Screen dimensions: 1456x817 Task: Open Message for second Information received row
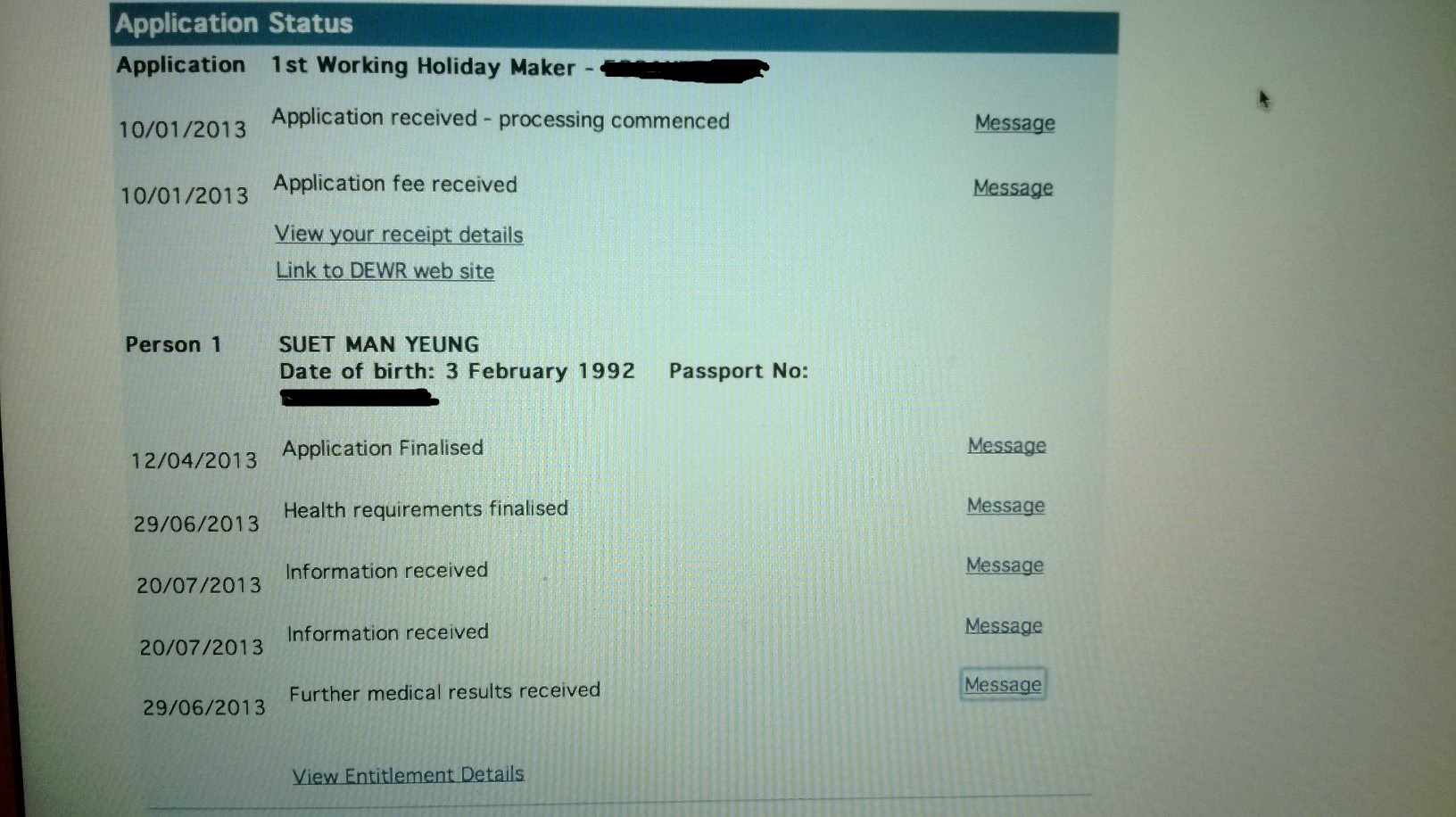coord(1004,626)
